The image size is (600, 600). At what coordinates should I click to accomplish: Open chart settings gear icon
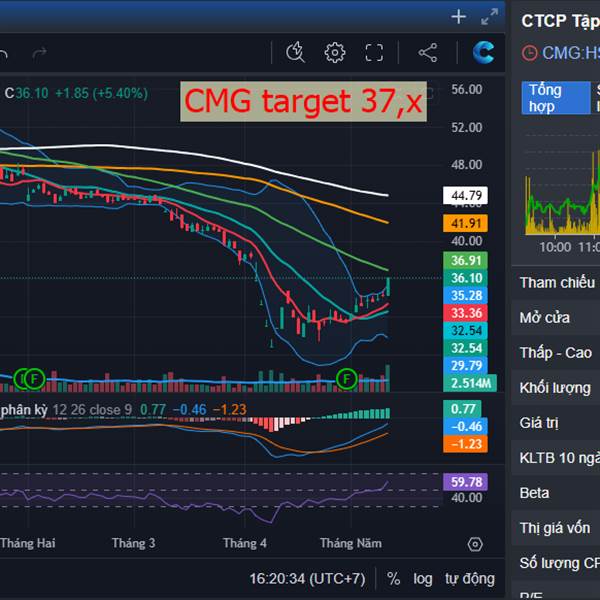(335, 52)
